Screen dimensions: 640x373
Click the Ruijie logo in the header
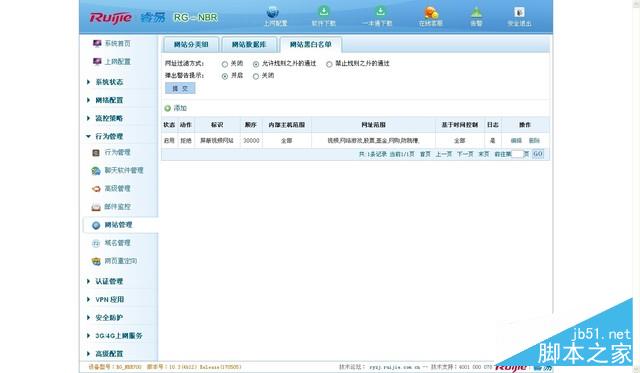coord(111,18)
